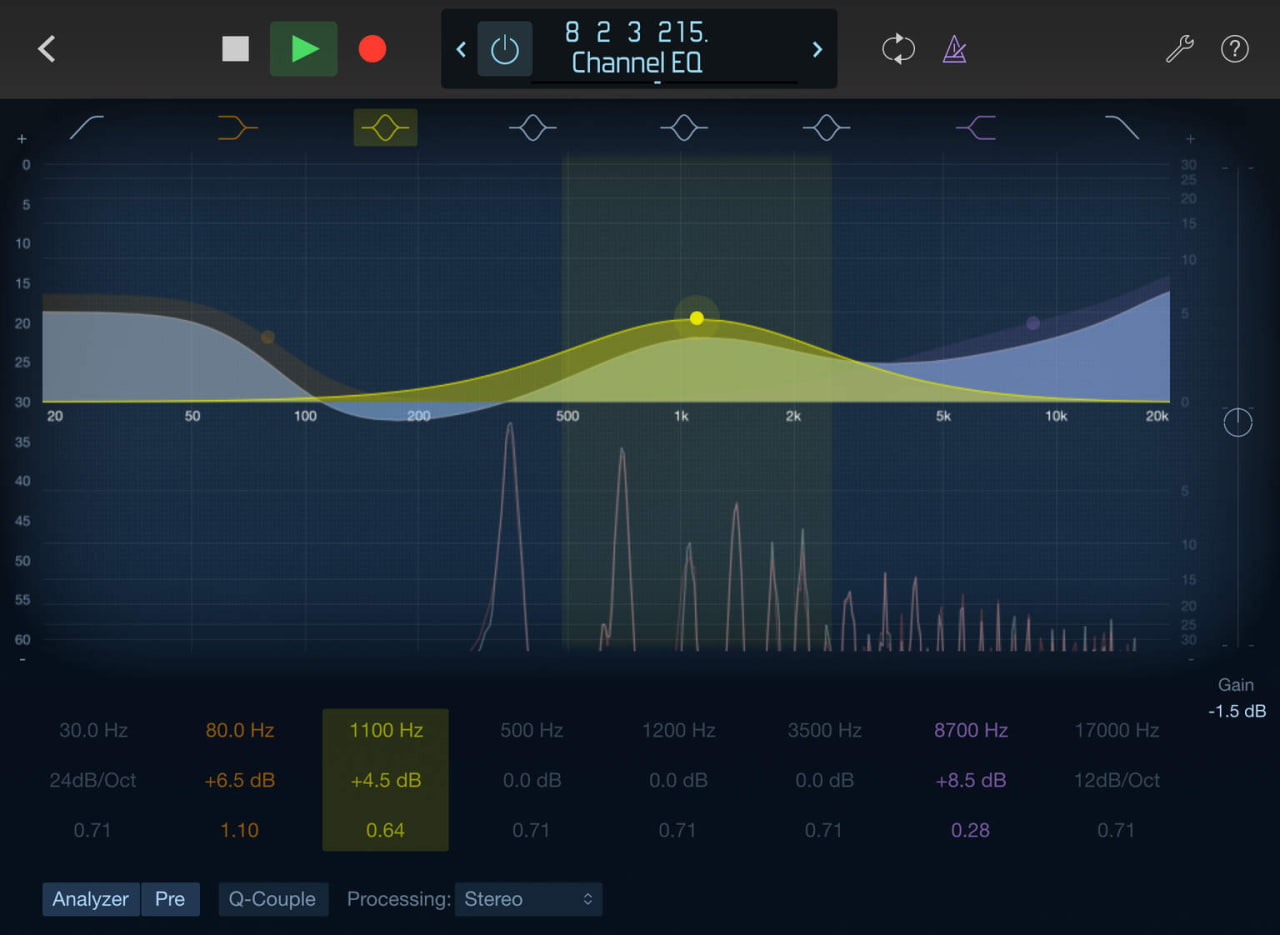This screenshot has width=1280, height=935.
Task: Go to the previous plugin with the left chevron
Action: tap(461, 48)
